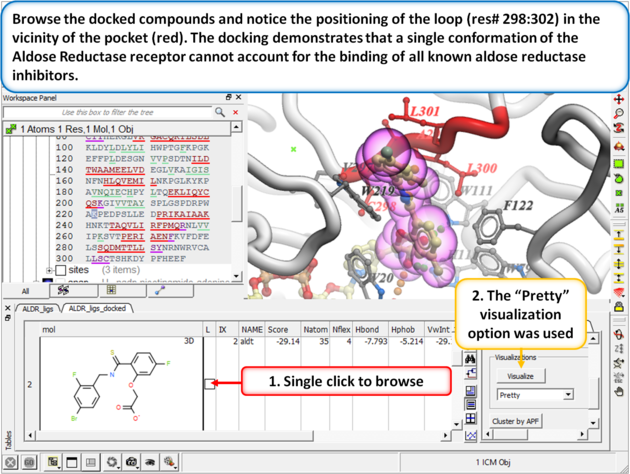Click the plot chart icon beside table

(470, 436)
